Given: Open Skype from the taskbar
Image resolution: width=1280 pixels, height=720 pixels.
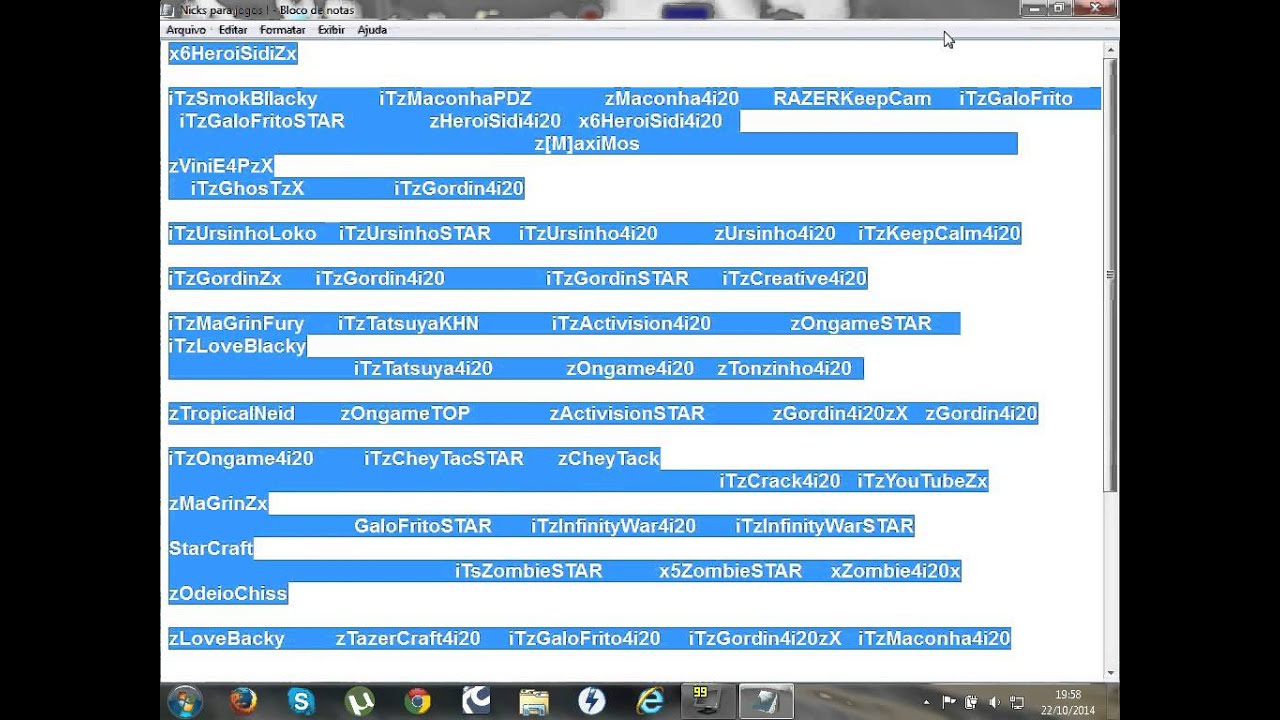Looking at the screenshot, I should coord(300,701).
